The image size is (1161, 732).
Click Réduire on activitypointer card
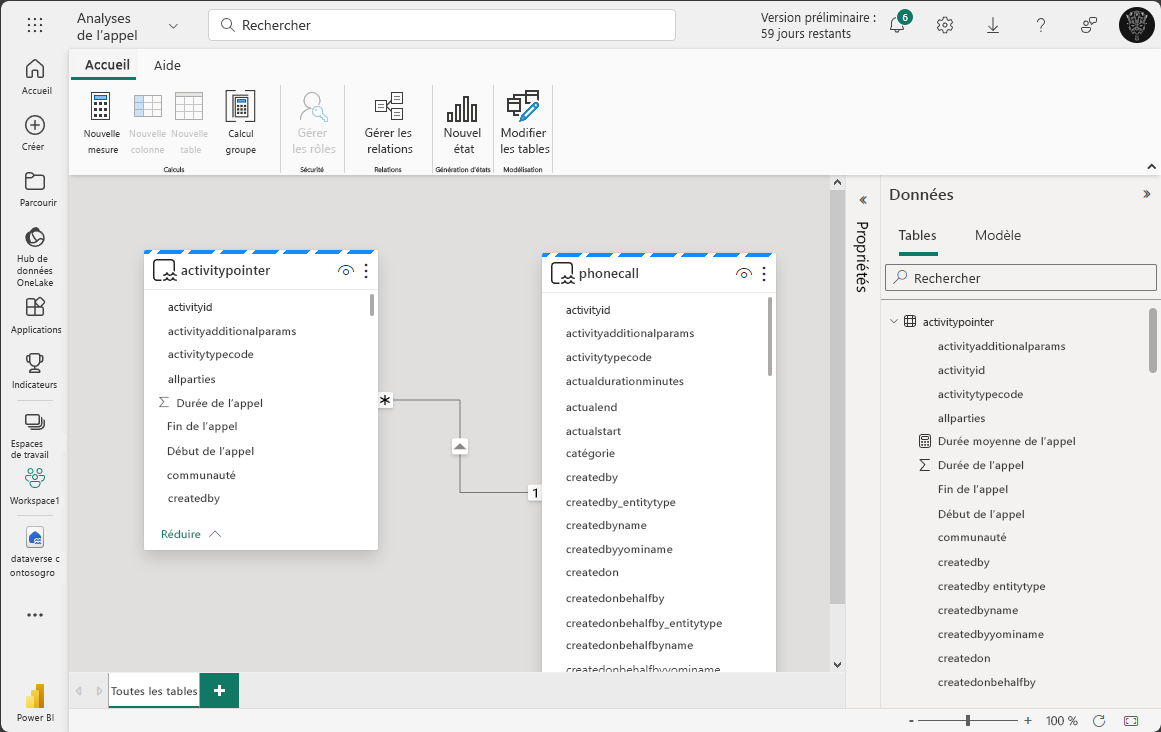click(x=191, y=534)
